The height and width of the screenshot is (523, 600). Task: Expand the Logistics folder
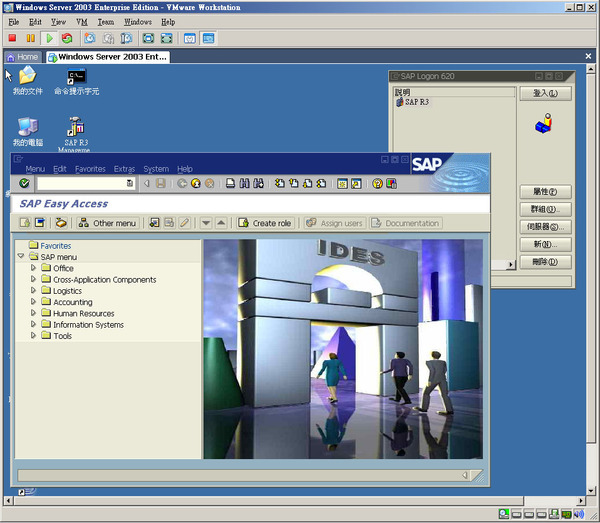(33, 290)
